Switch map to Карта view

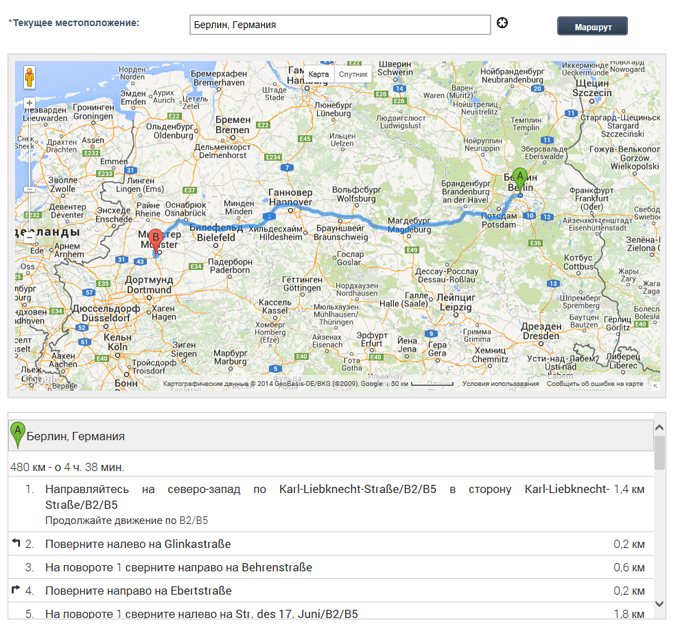319,74
